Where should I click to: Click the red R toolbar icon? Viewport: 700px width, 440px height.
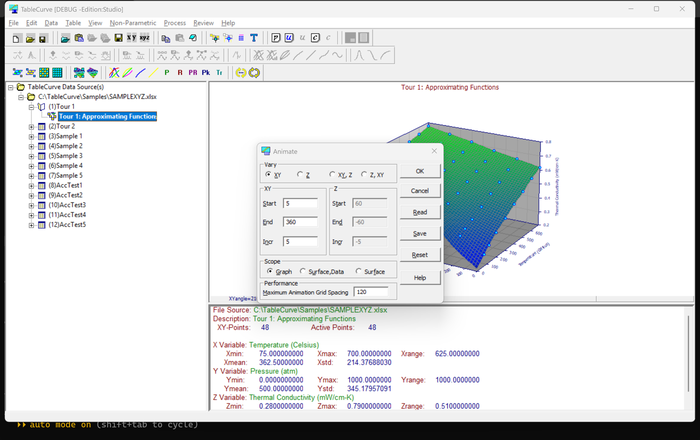click(180, 72)
